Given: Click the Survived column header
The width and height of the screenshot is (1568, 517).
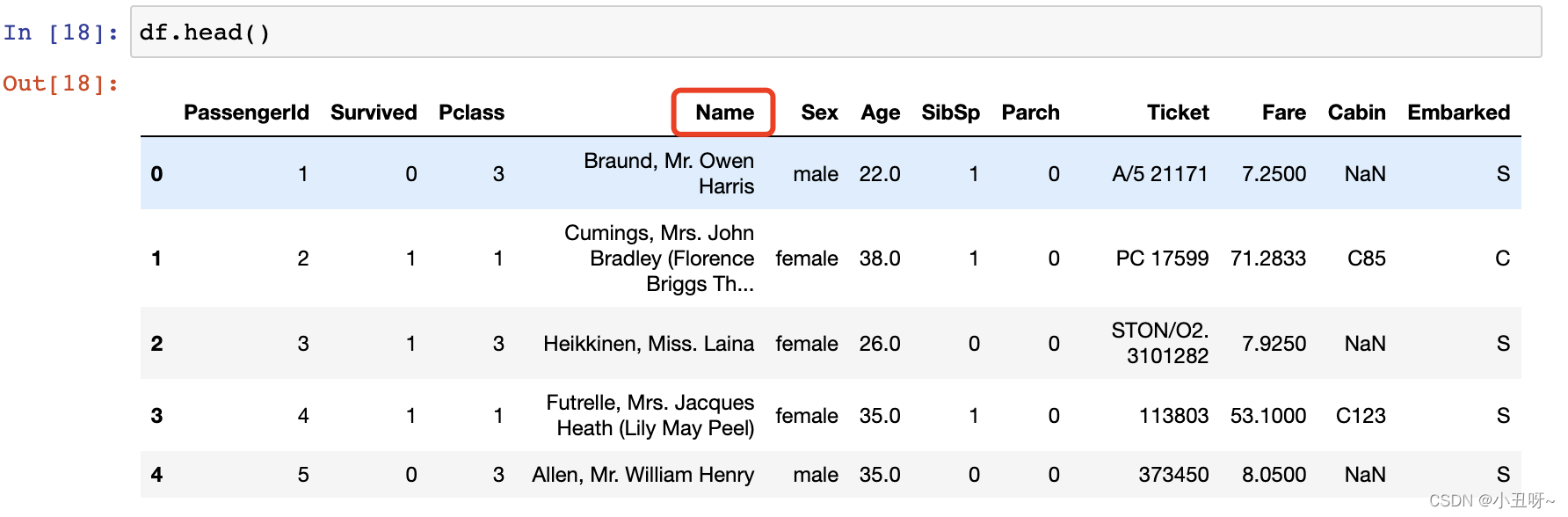Looking at the screenshot, I should pyautogui.click(x=374, y=113).
